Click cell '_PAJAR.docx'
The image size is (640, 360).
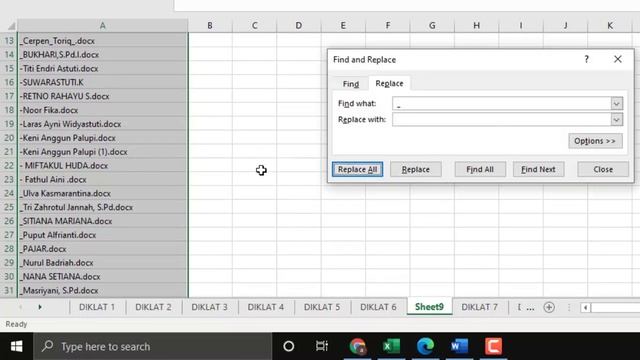coord(102,249)
